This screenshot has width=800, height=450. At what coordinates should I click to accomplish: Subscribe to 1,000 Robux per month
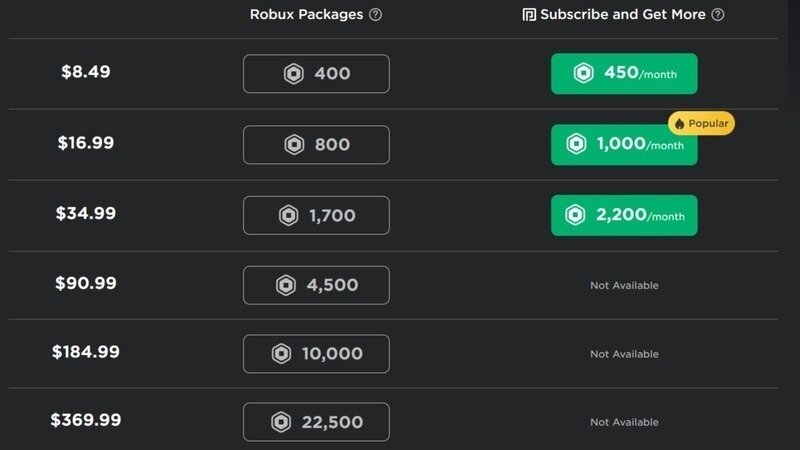pos(624,145)
